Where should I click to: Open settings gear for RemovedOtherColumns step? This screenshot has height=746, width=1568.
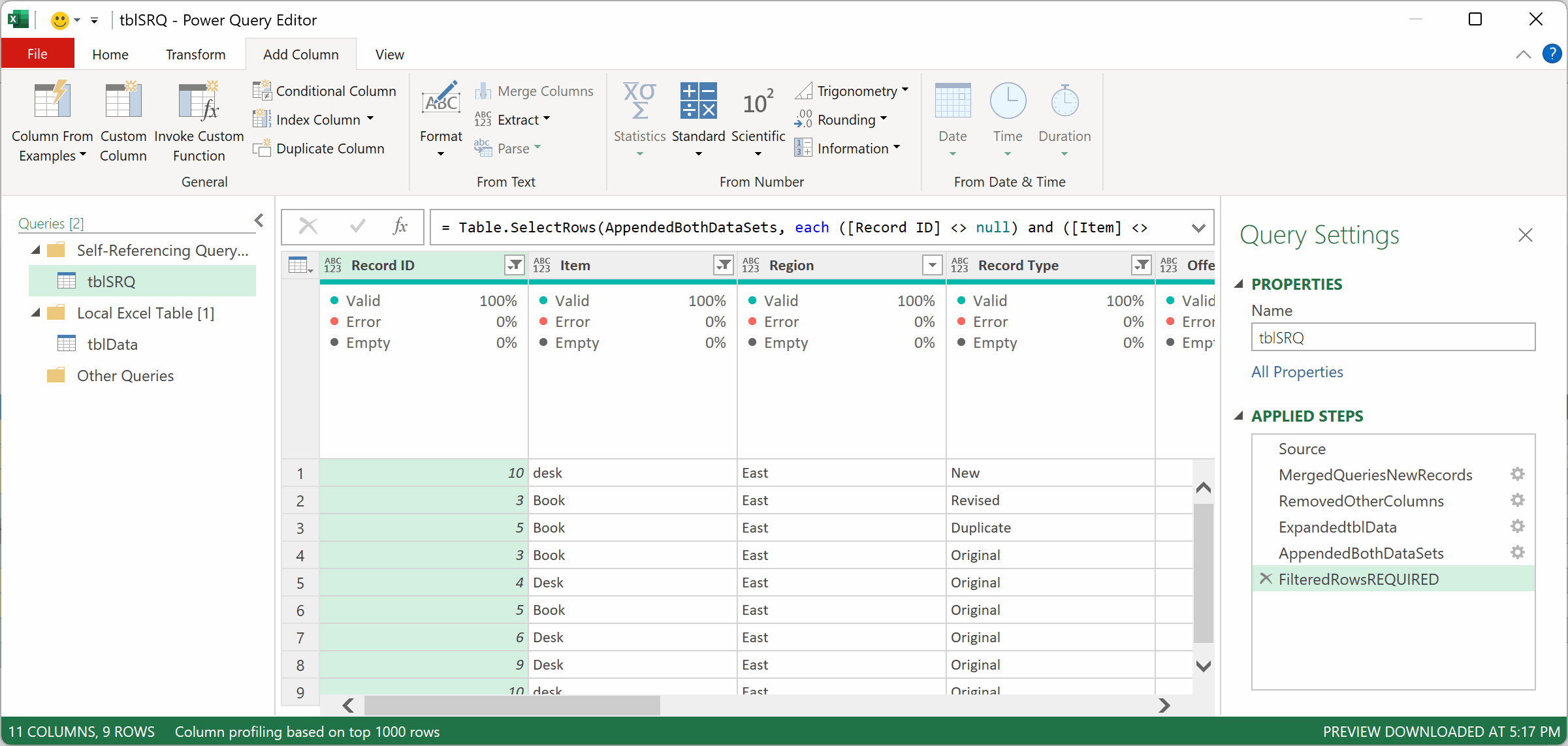click(1518, 501)
